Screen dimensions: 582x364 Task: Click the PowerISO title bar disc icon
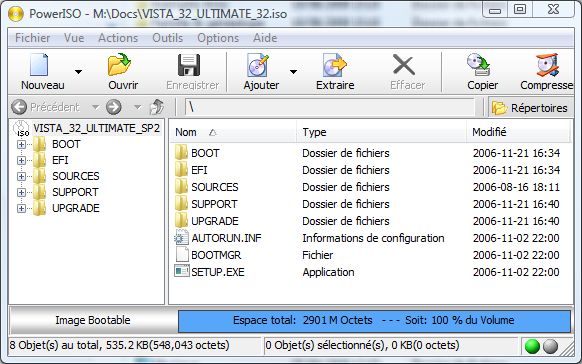tap(16, 14)
